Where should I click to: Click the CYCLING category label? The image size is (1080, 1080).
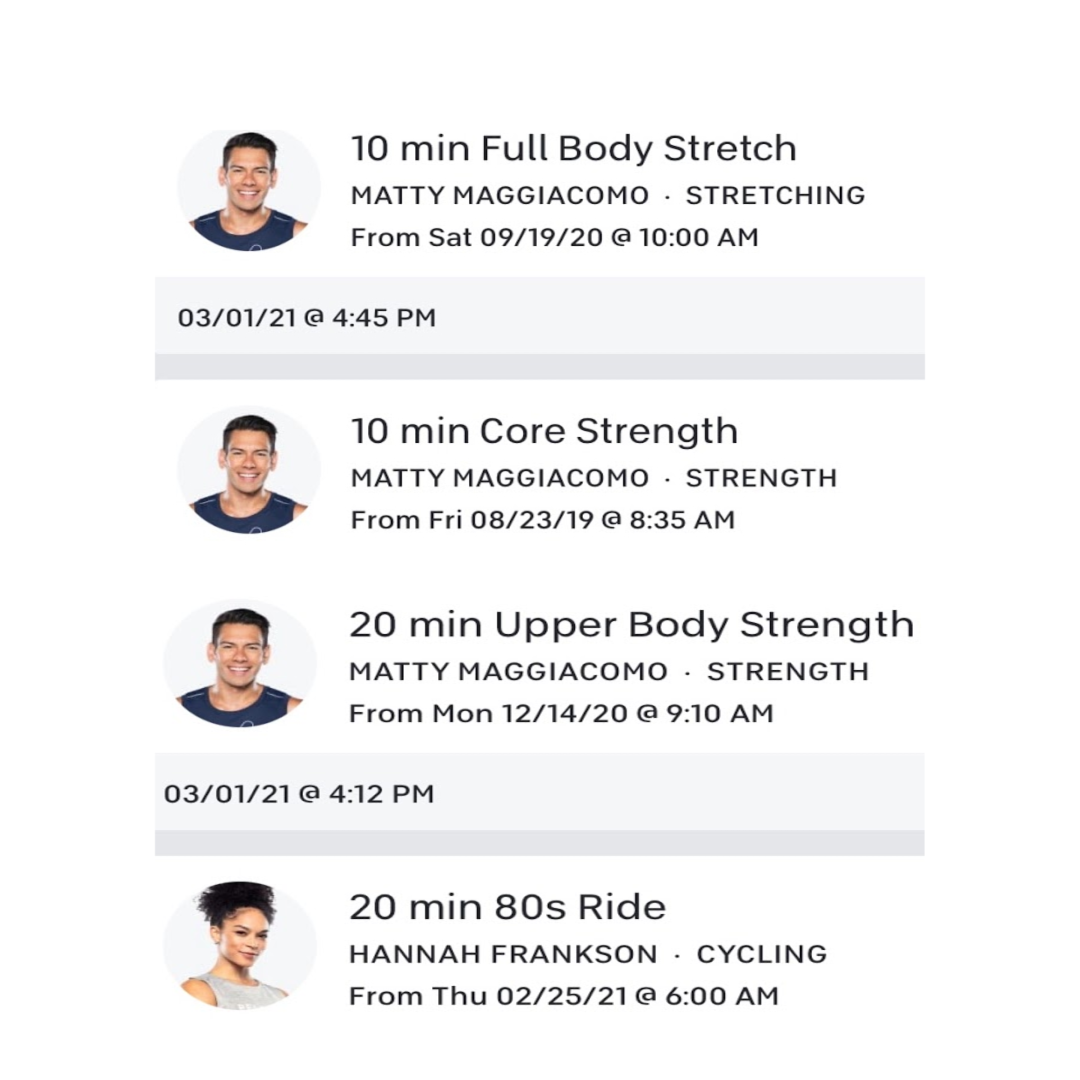point(762,955)
